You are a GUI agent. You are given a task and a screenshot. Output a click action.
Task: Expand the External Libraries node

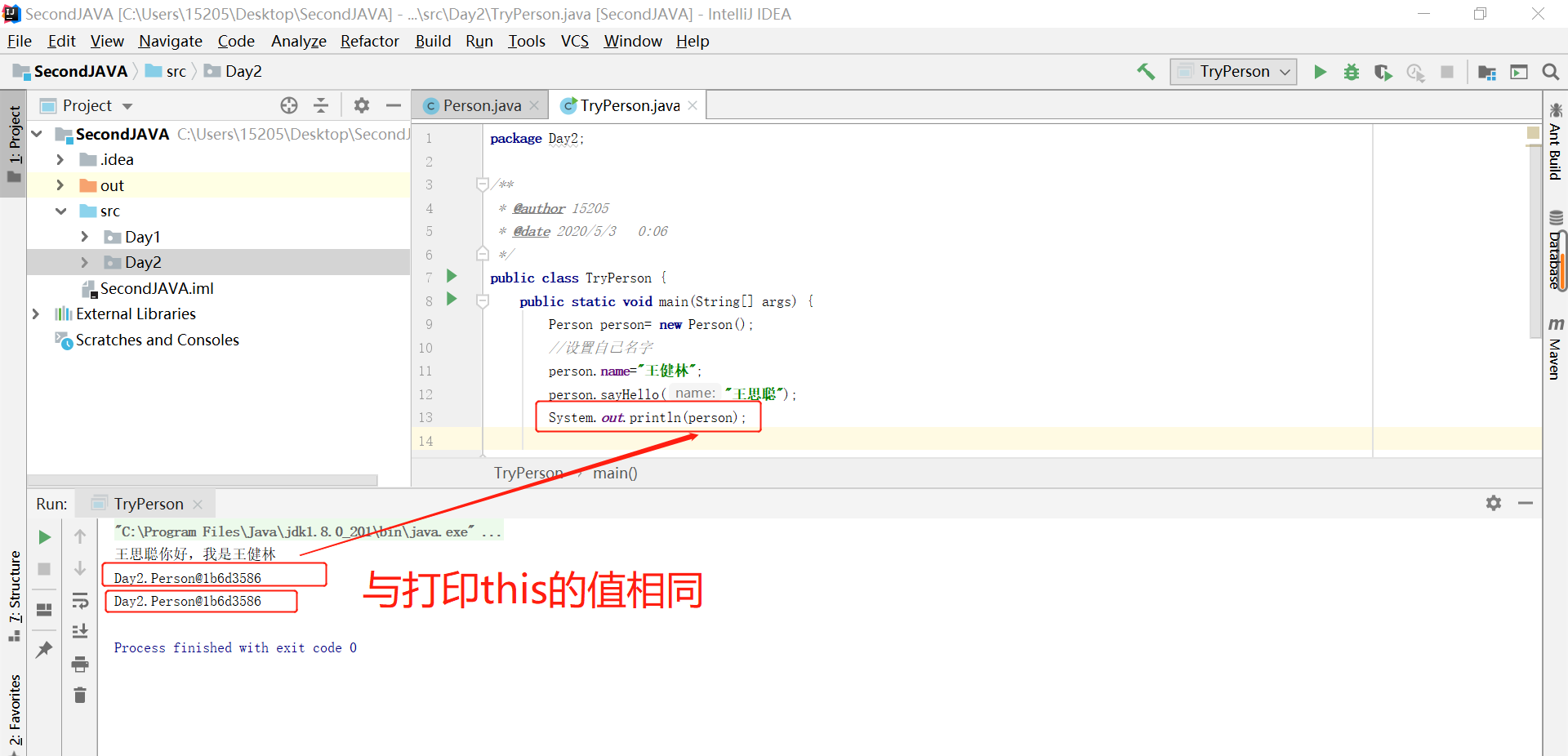pos(36,314)
